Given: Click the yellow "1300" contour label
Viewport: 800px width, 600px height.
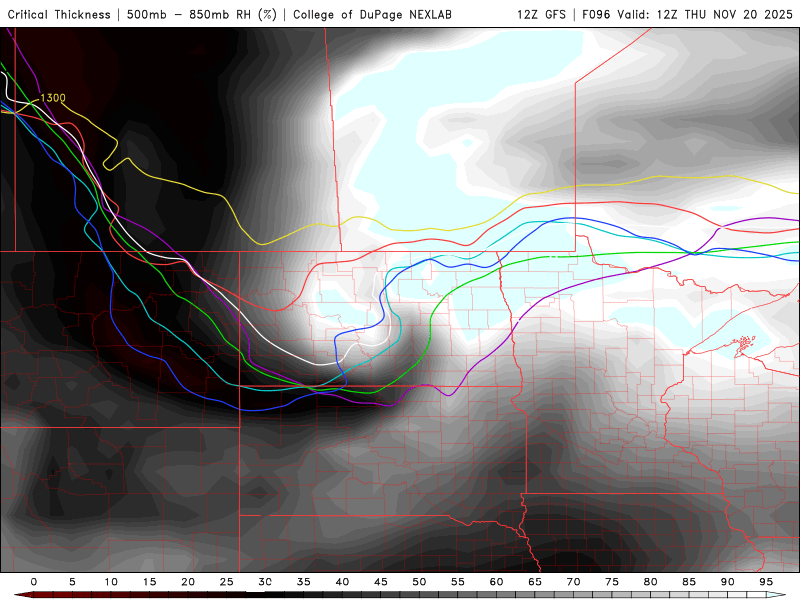Looking at the screenshot, I should 53,98.
